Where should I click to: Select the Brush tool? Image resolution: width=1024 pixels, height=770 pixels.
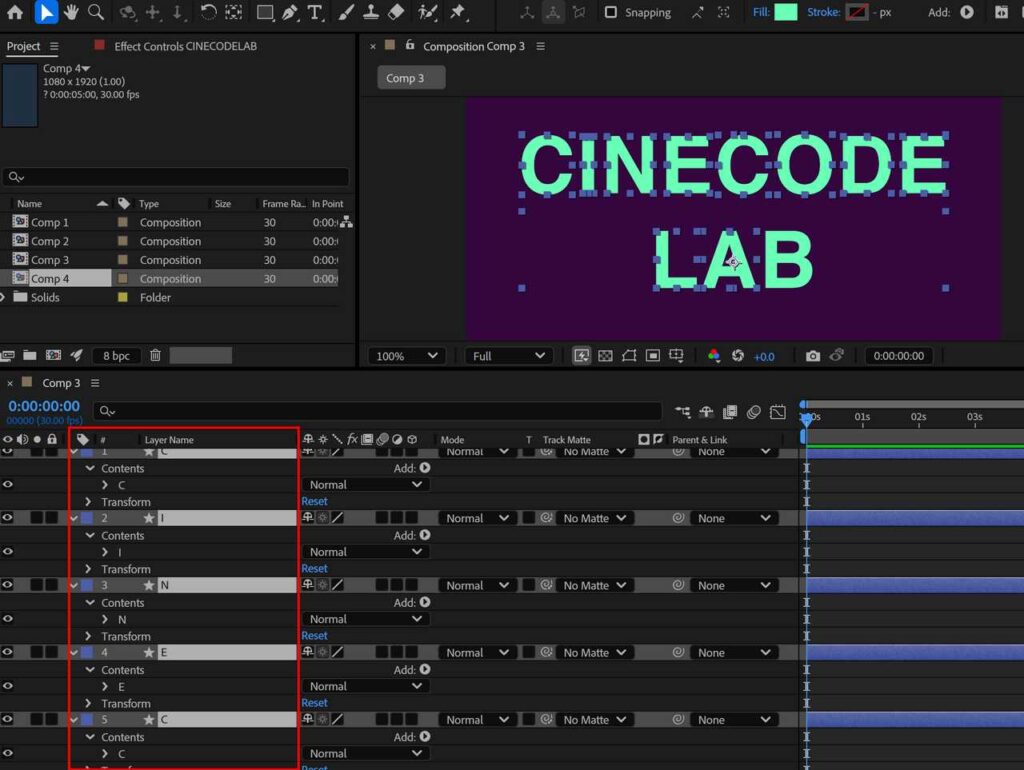pos(346,12)
